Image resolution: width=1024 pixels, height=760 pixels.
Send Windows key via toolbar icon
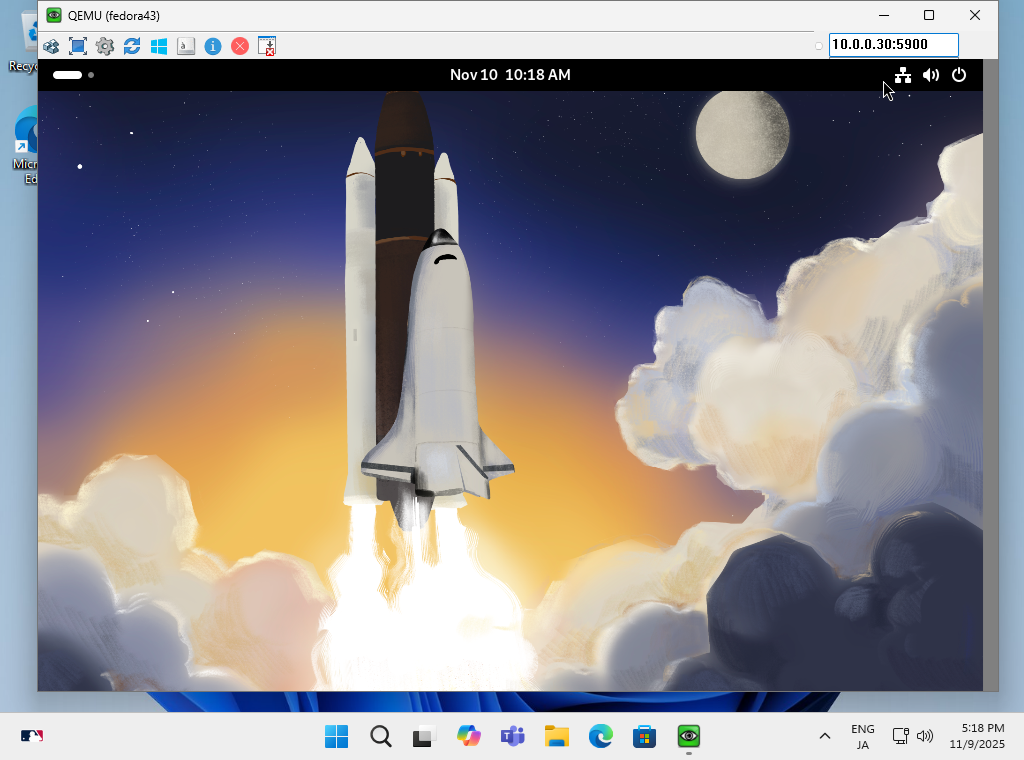tap(159, 46)
